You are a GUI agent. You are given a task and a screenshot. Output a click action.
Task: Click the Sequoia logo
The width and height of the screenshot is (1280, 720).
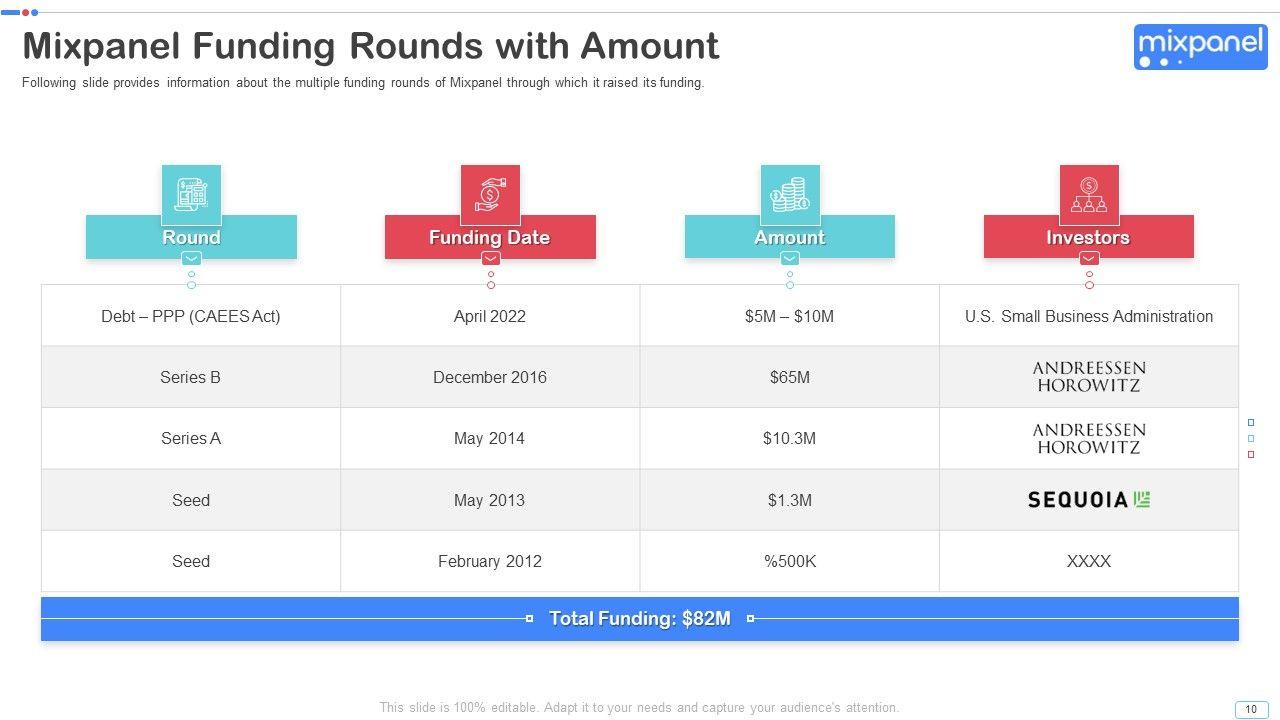[x=1089, y=500]
